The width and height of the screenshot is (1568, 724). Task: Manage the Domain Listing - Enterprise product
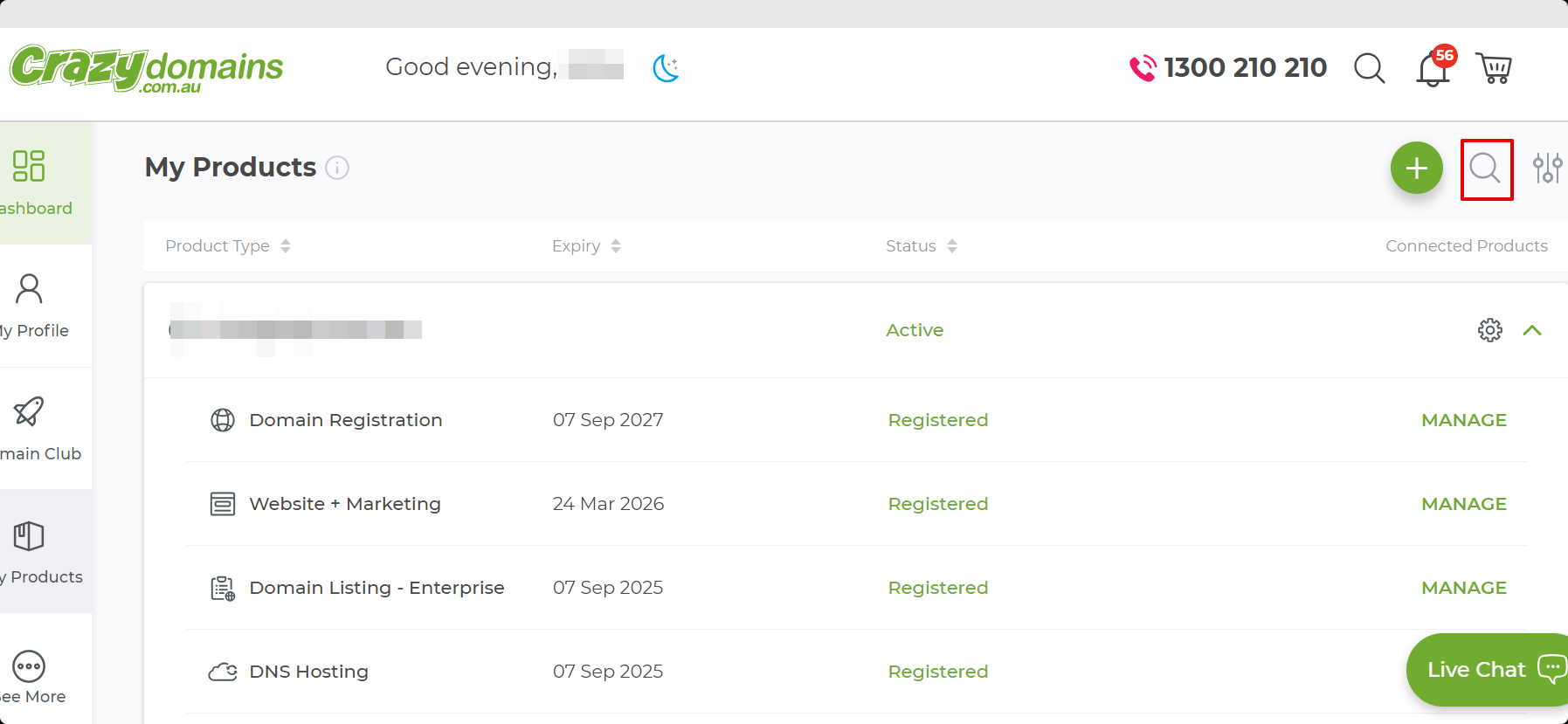(1464, 588)
